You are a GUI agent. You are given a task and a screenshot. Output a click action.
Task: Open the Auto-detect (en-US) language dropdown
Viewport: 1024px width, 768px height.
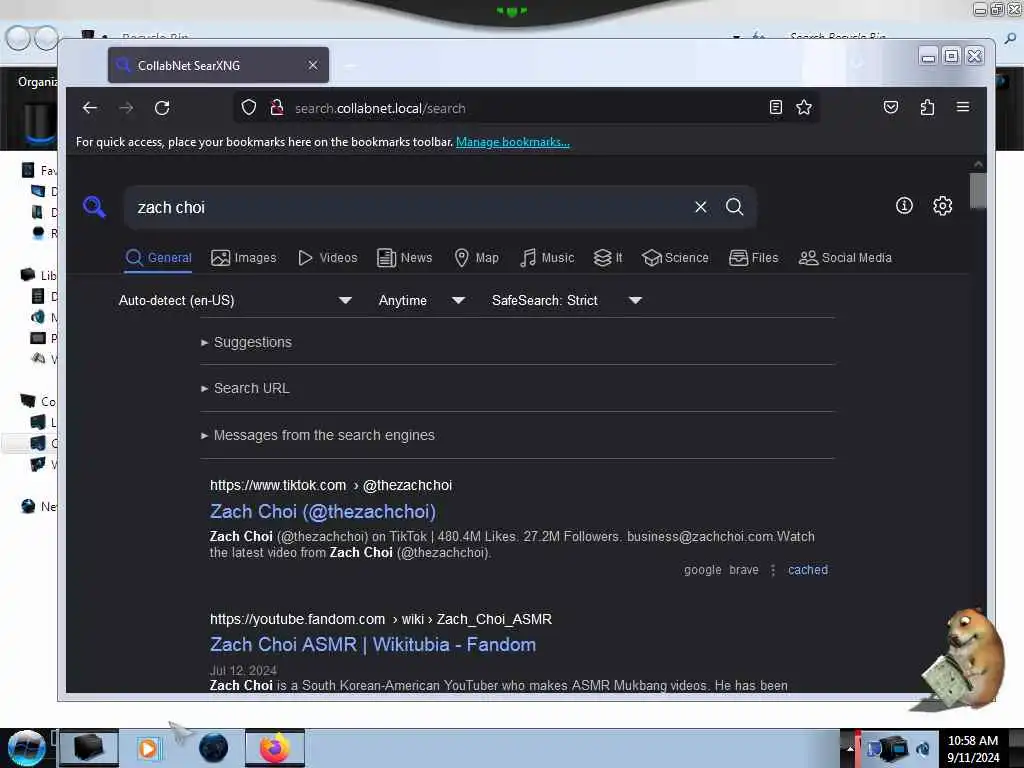[x=235, y=300]
